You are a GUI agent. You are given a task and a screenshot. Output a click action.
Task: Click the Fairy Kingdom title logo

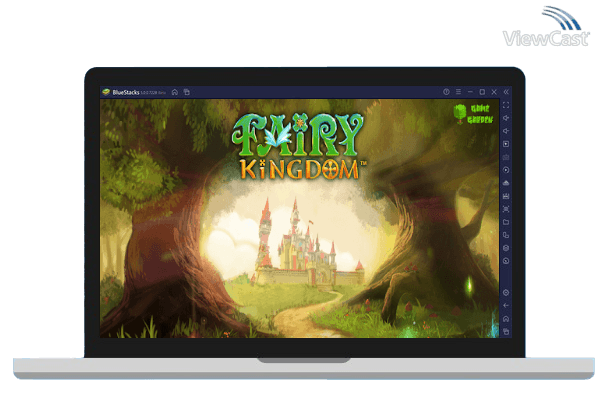[299, 146]
